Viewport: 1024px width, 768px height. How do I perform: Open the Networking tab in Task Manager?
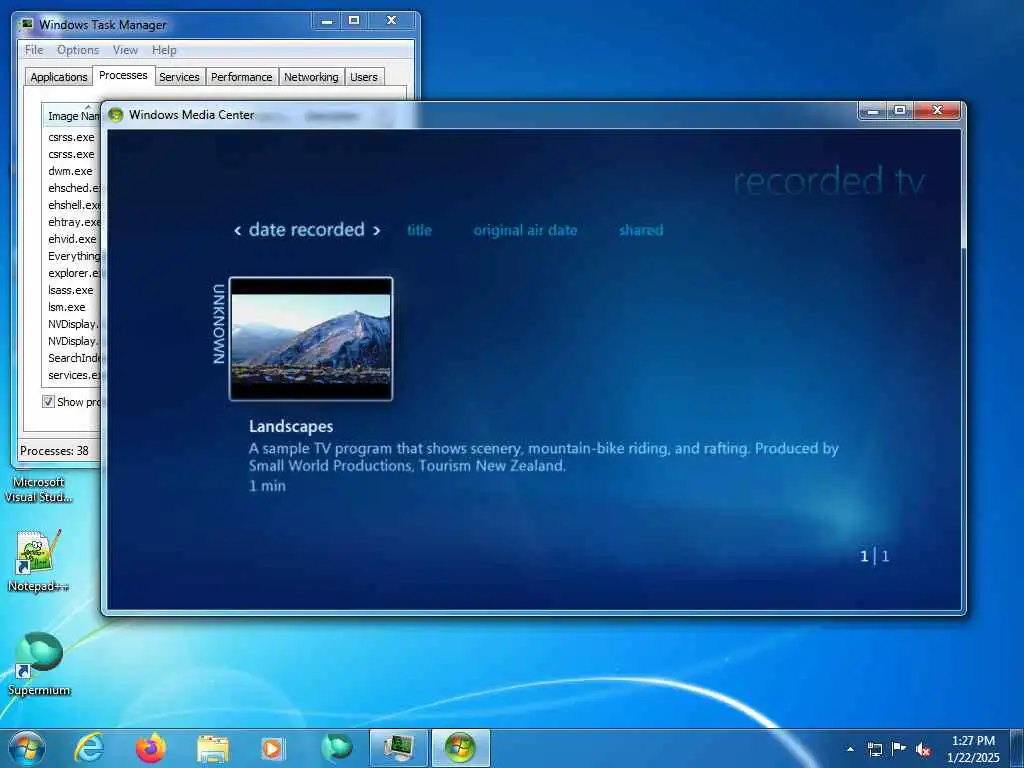(311, 77)
